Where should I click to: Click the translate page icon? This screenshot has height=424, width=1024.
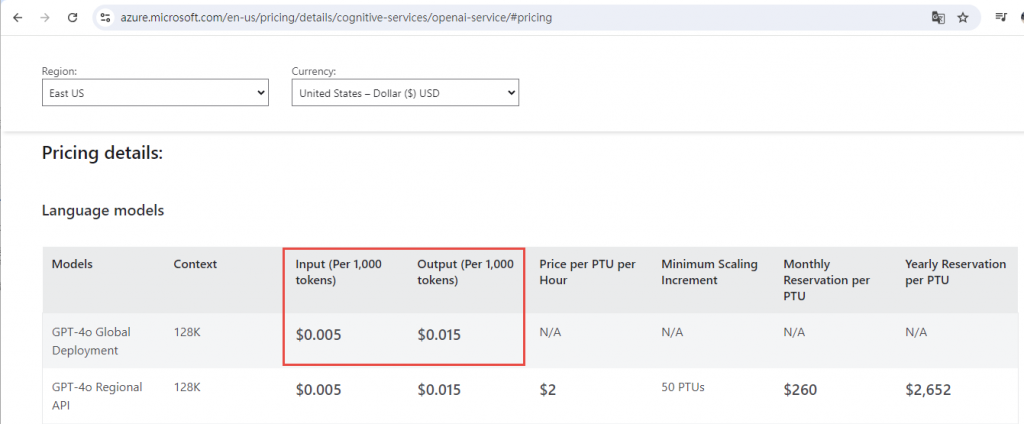tap(938, 17)
